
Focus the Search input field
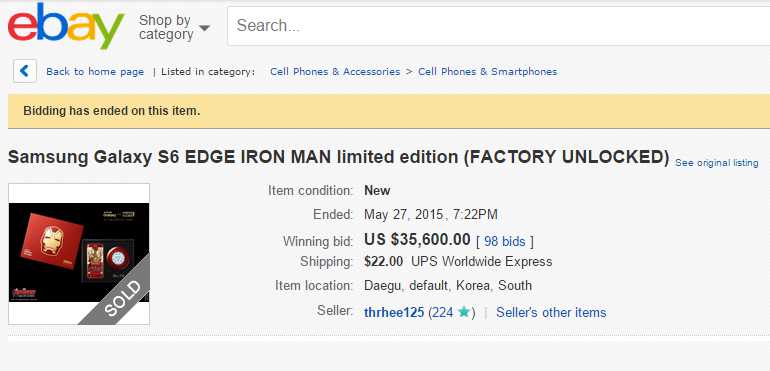(x=498, y=26)
